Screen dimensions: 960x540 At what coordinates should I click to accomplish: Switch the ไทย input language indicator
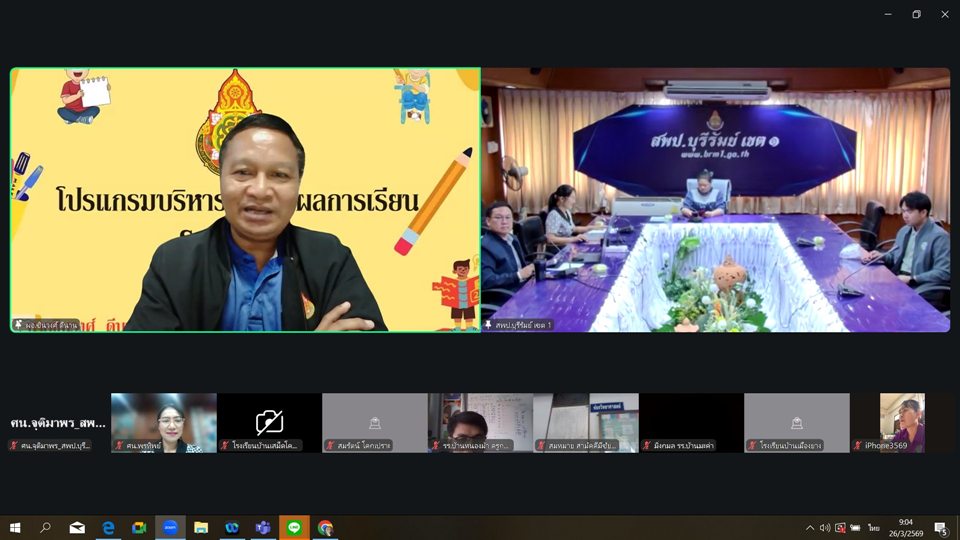tap(873, 527)
